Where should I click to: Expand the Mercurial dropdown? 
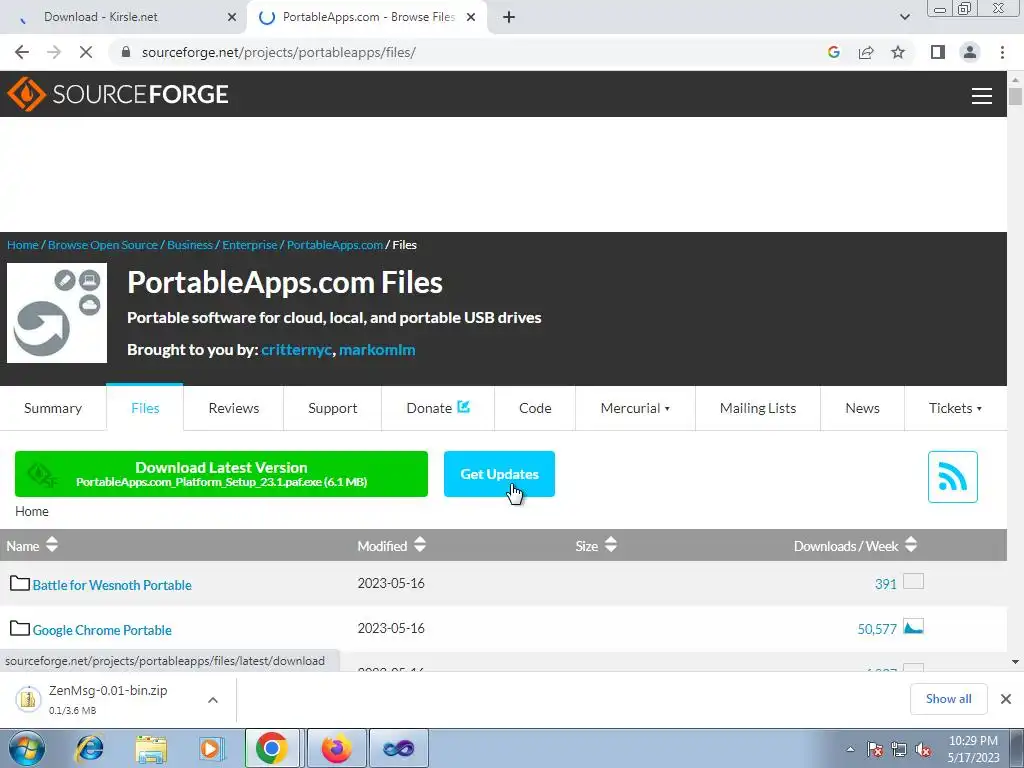click(x=635, y=408)
